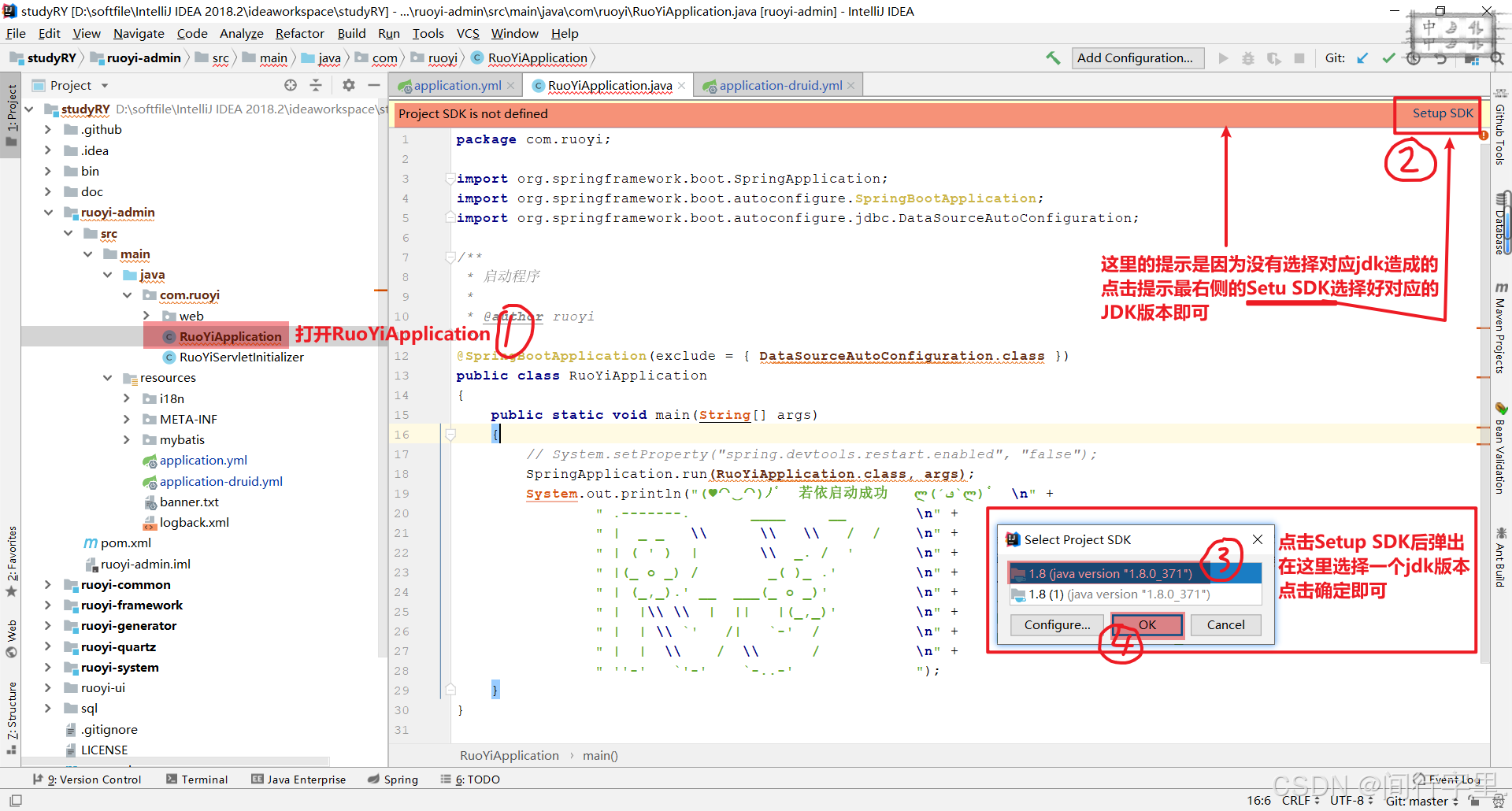1512x811 pixels.
Task: Open the Bean Validation side panel
Action: [x=1501, y=449]
